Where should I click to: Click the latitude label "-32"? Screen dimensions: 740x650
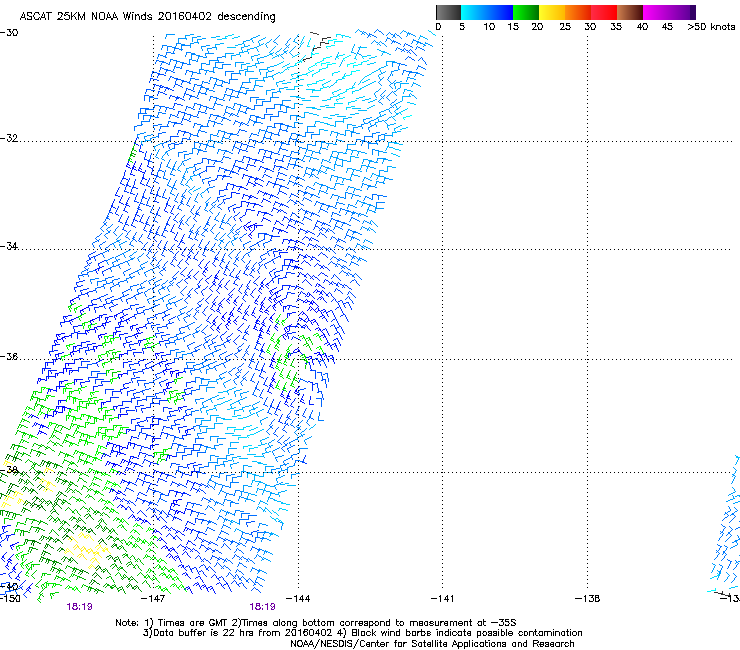point(9,138)
